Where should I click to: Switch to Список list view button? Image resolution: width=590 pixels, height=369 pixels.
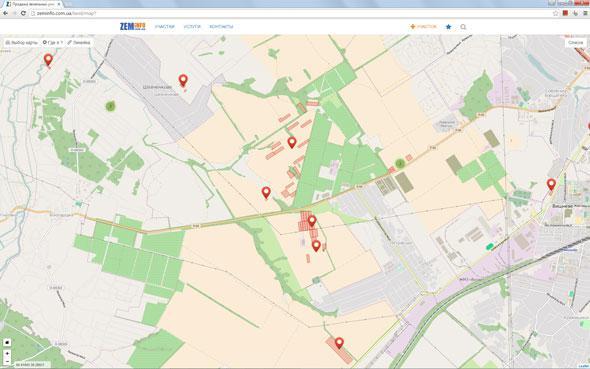click(x=576, y=43)
